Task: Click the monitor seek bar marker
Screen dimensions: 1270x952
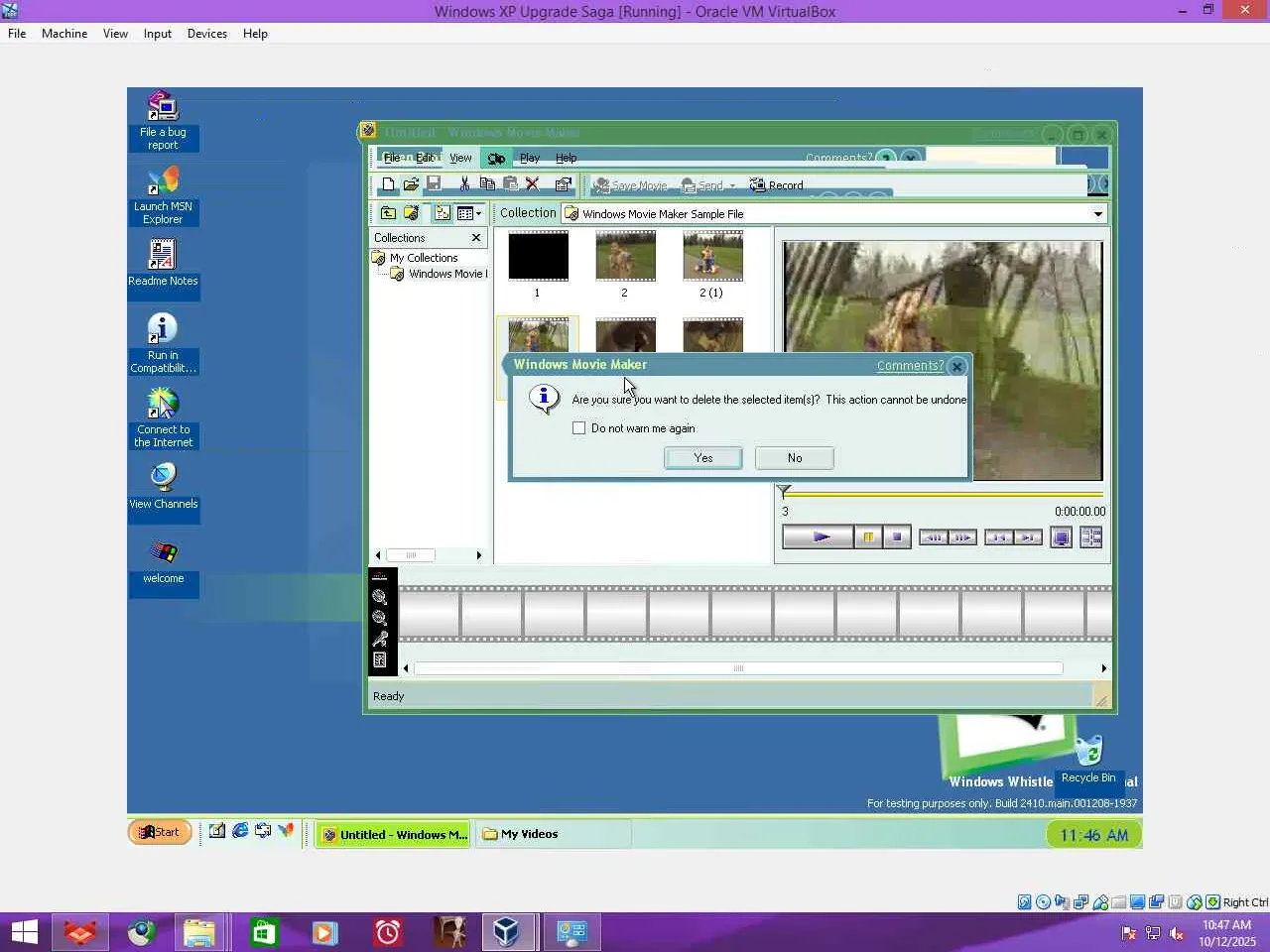Action: (784, 491)
